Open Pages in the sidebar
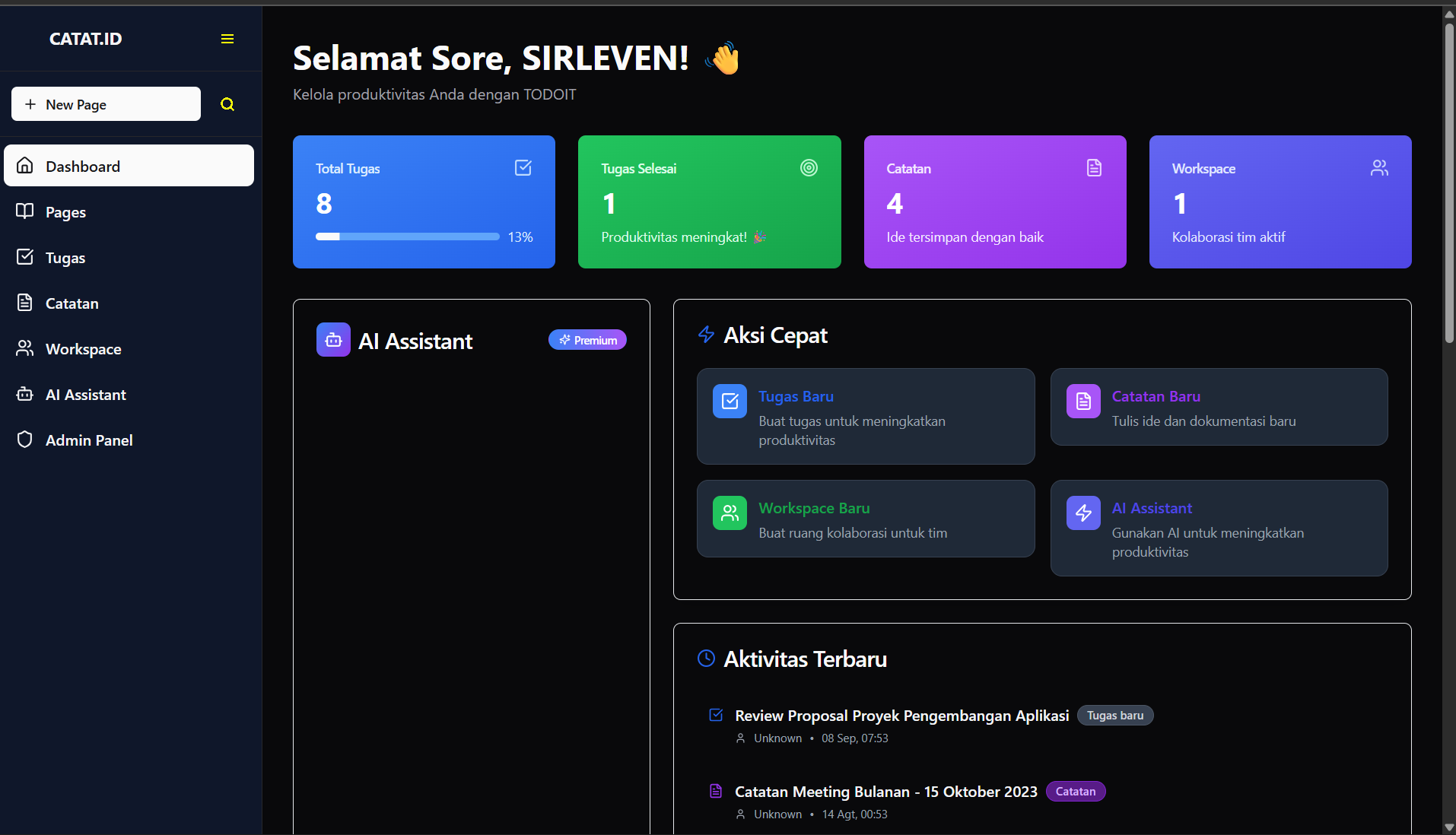The height and width of the screenshot is (835, 1456). (129, 211)
